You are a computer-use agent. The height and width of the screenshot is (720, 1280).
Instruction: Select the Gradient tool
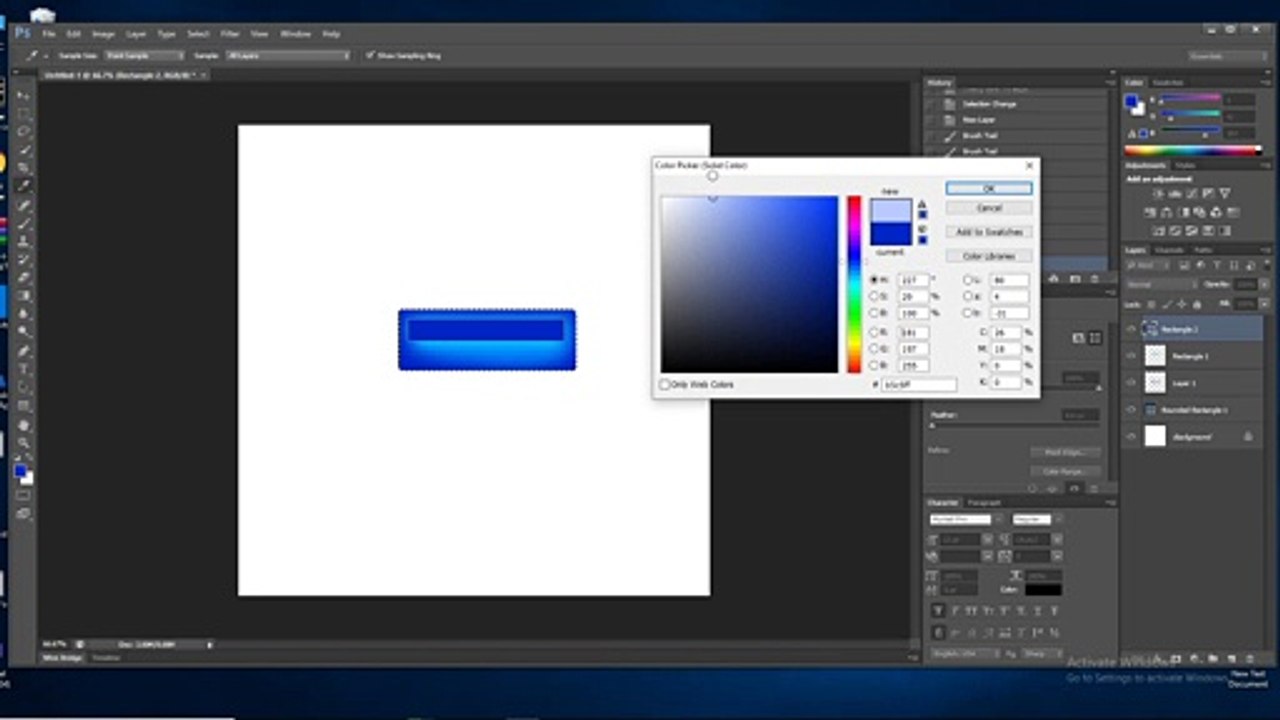(x=24, y=295)
